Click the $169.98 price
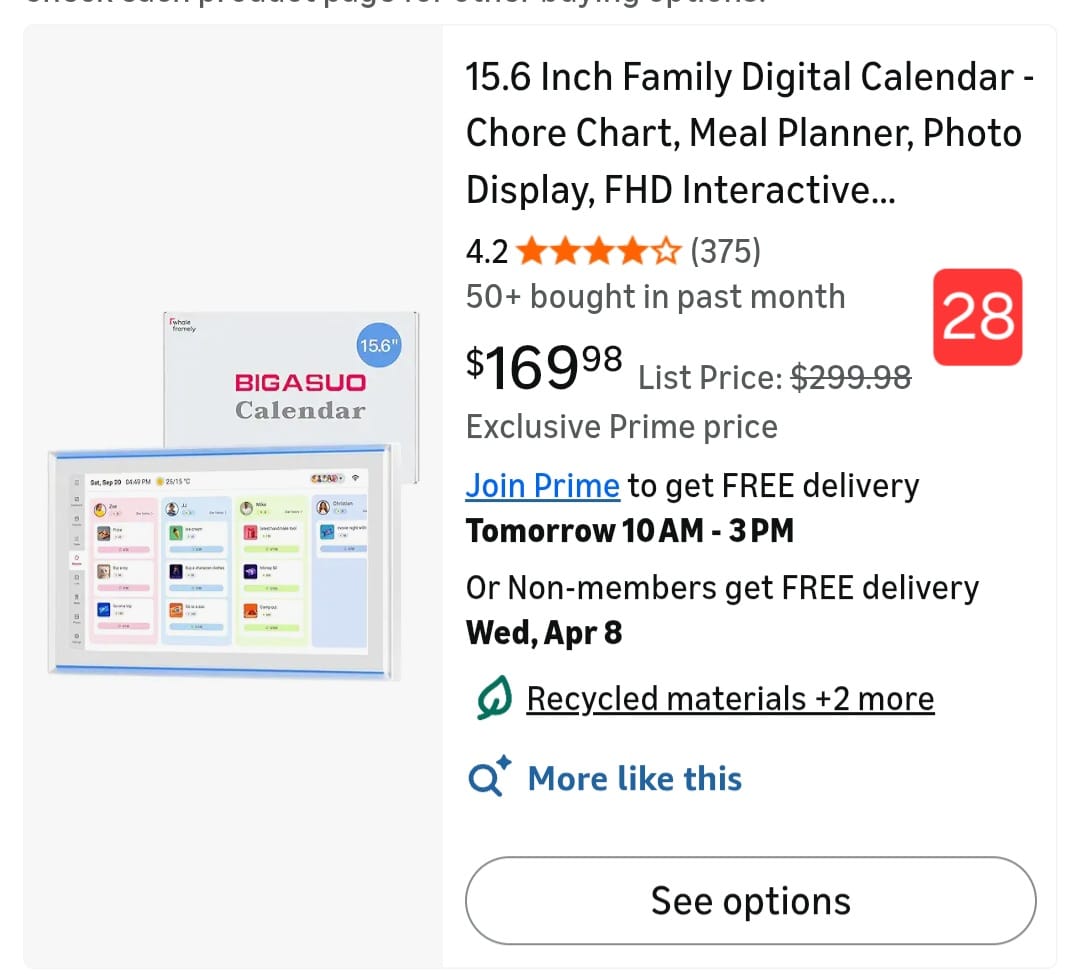The height and width of the screenshot is (974, 1080). [x=544, y=367]
